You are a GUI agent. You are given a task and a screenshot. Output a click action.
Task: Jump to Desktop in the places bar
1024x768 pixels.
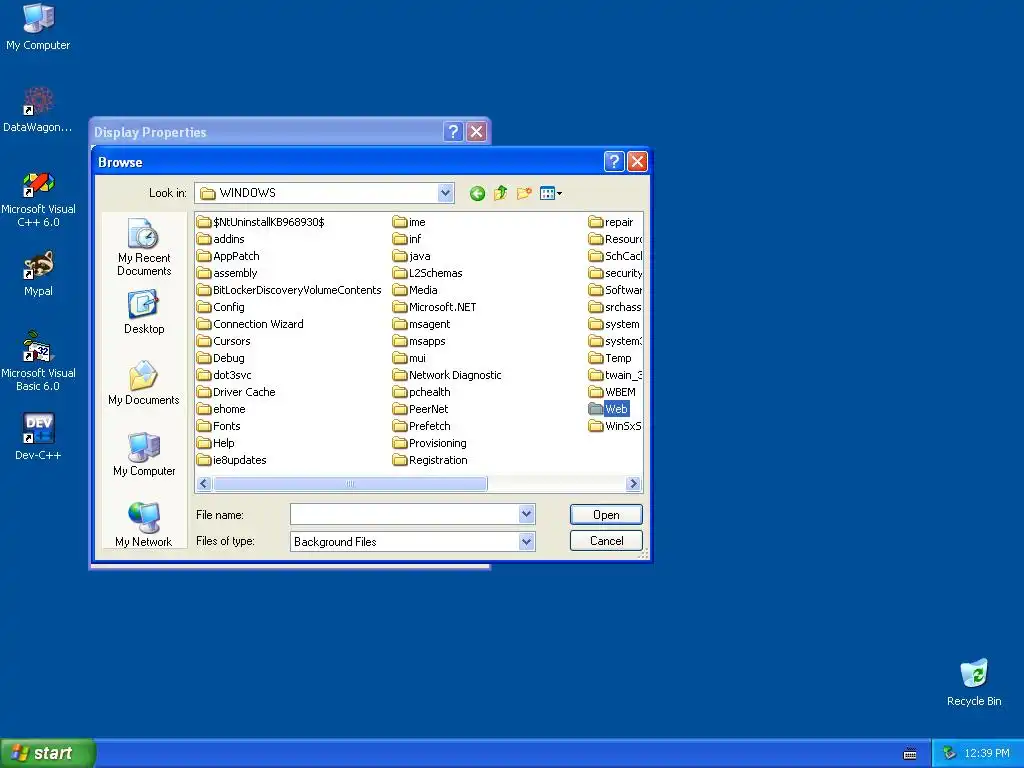[x=144, y=313]
